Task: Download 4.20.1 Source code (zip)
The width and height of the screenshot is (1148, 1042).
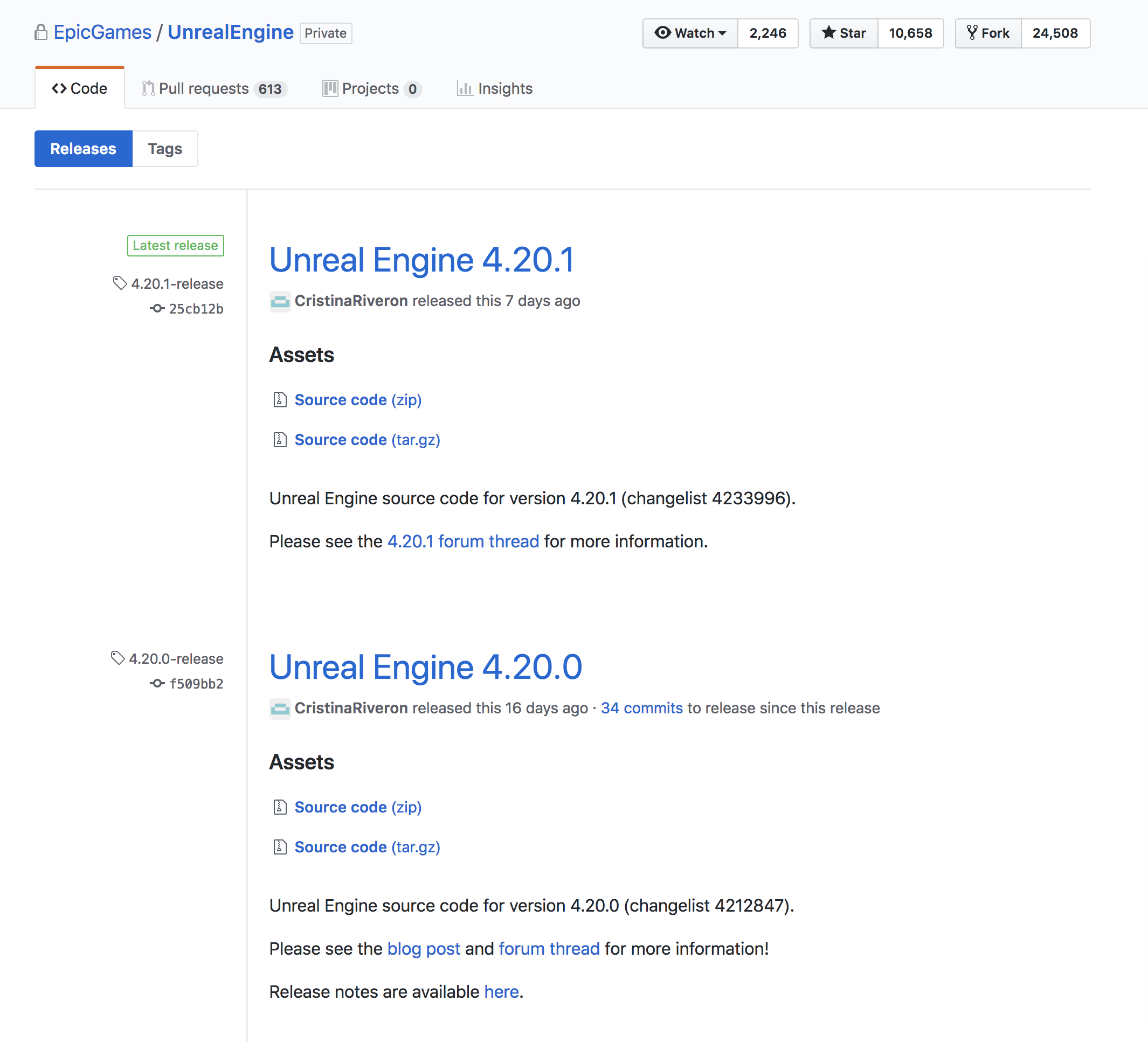Action: coord(358,400)
